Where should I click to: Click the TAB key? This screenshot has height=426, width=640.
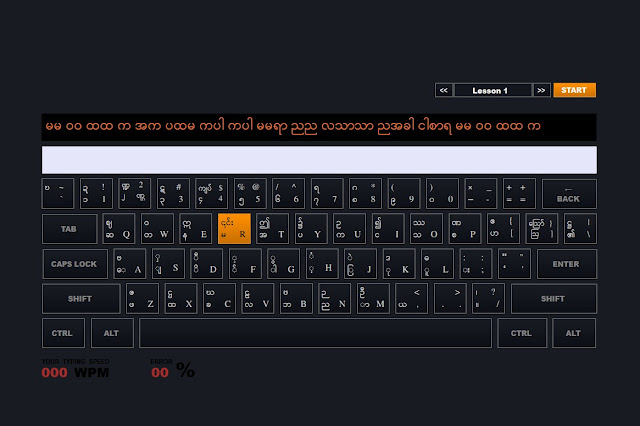click(69, 229)
